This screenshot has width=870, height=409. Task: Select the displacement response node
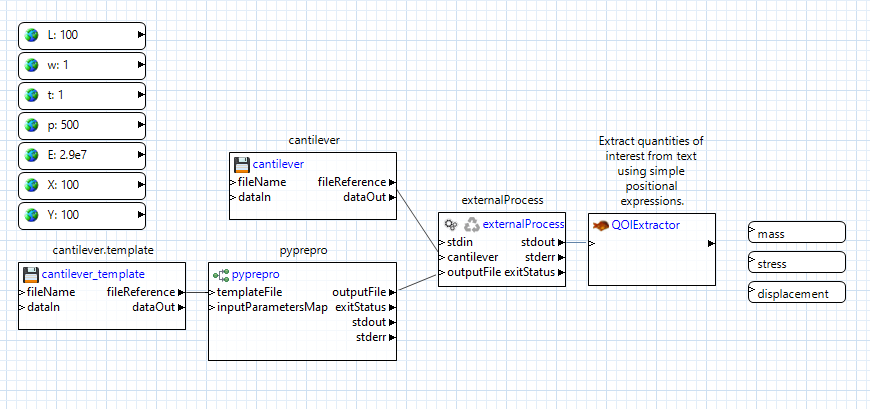pos(796,293)
